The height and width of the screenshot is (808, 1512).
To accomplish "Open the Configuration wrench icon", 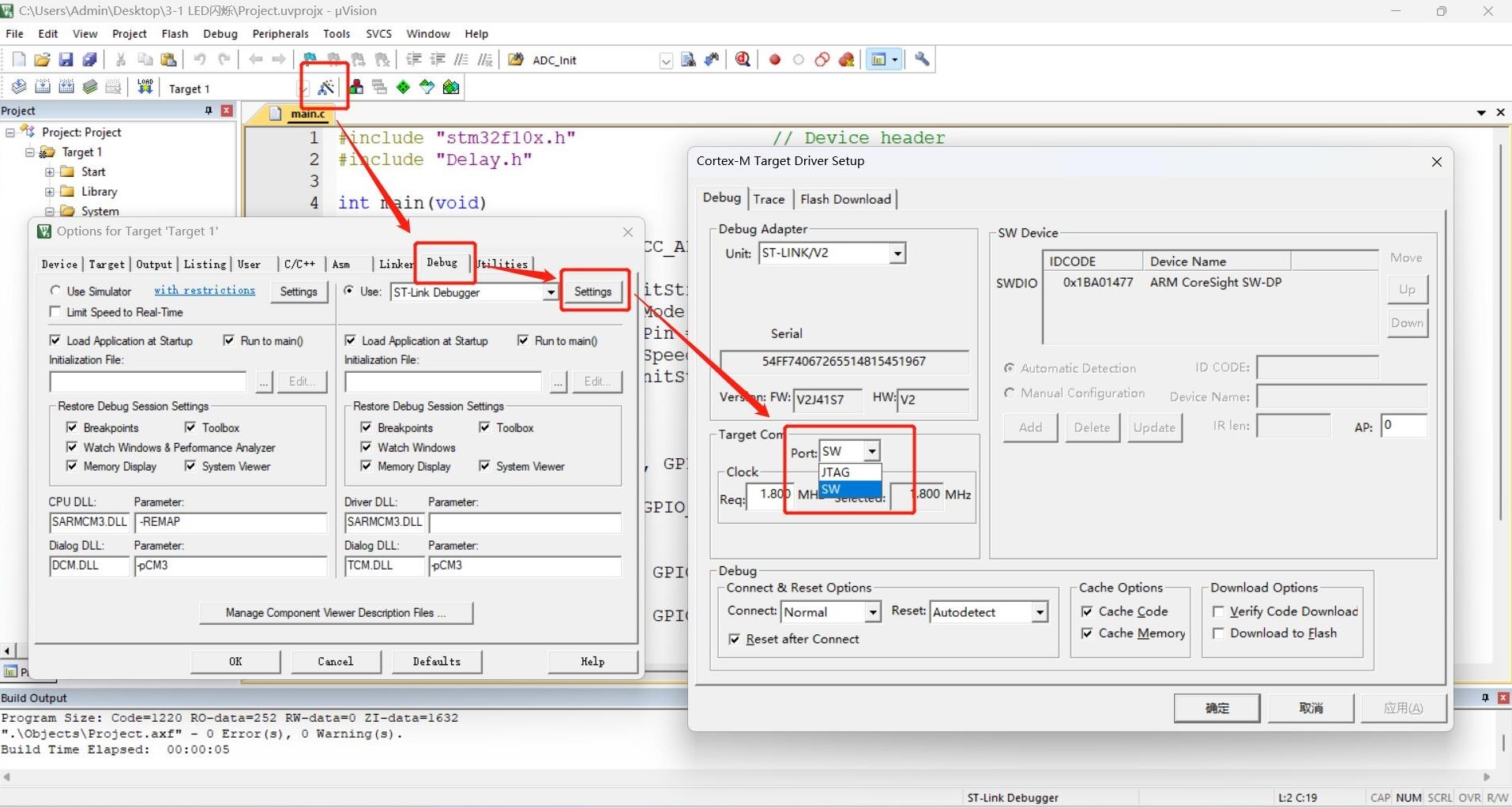I will point(922,60).
